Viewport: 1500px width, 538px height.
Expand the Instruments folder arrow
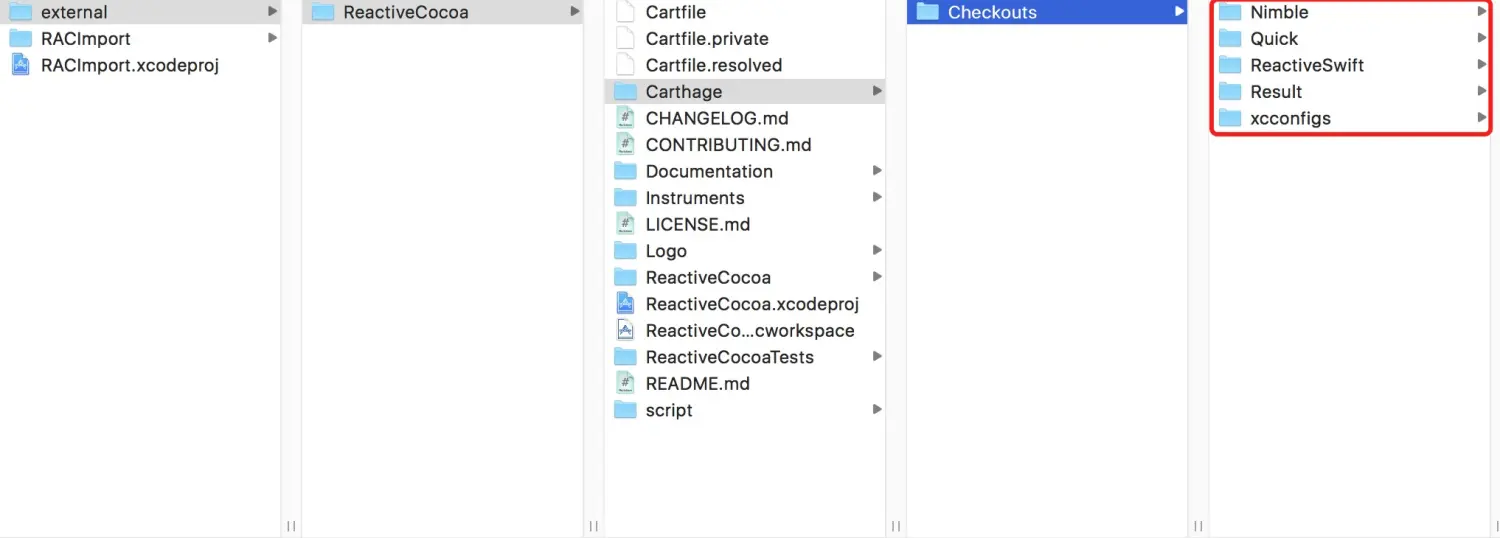877,197
